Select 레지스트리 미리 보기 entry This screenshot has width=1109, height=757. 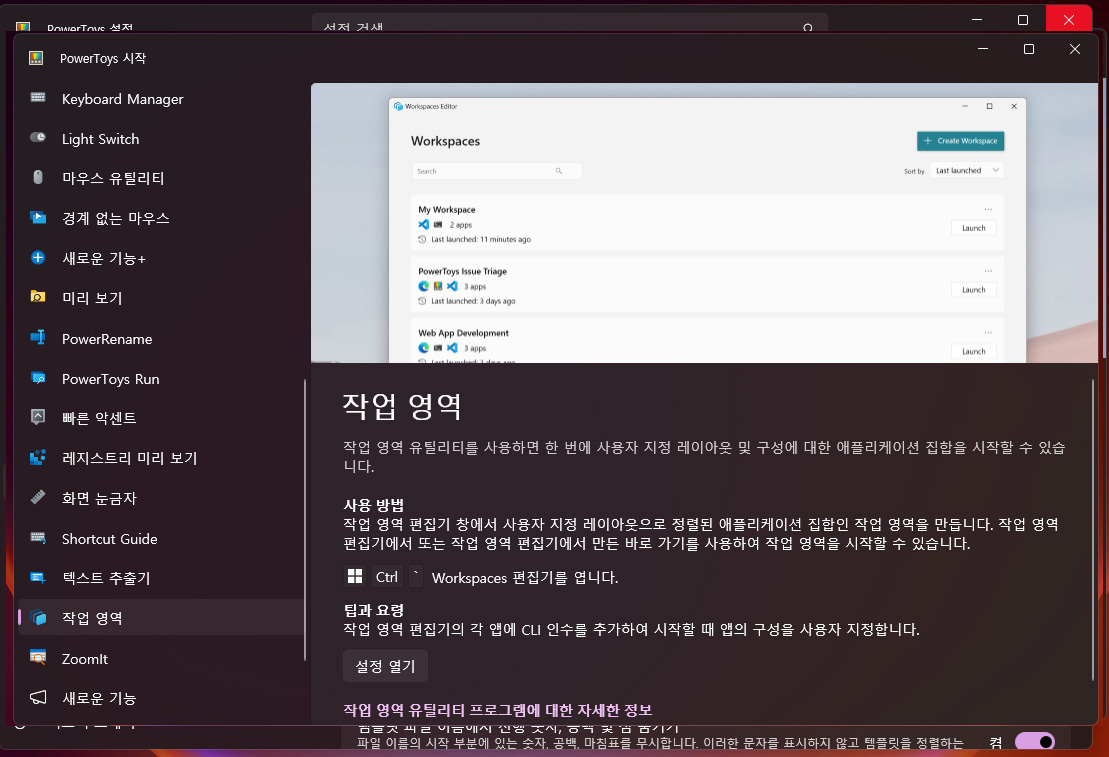(x=161, y=458)
